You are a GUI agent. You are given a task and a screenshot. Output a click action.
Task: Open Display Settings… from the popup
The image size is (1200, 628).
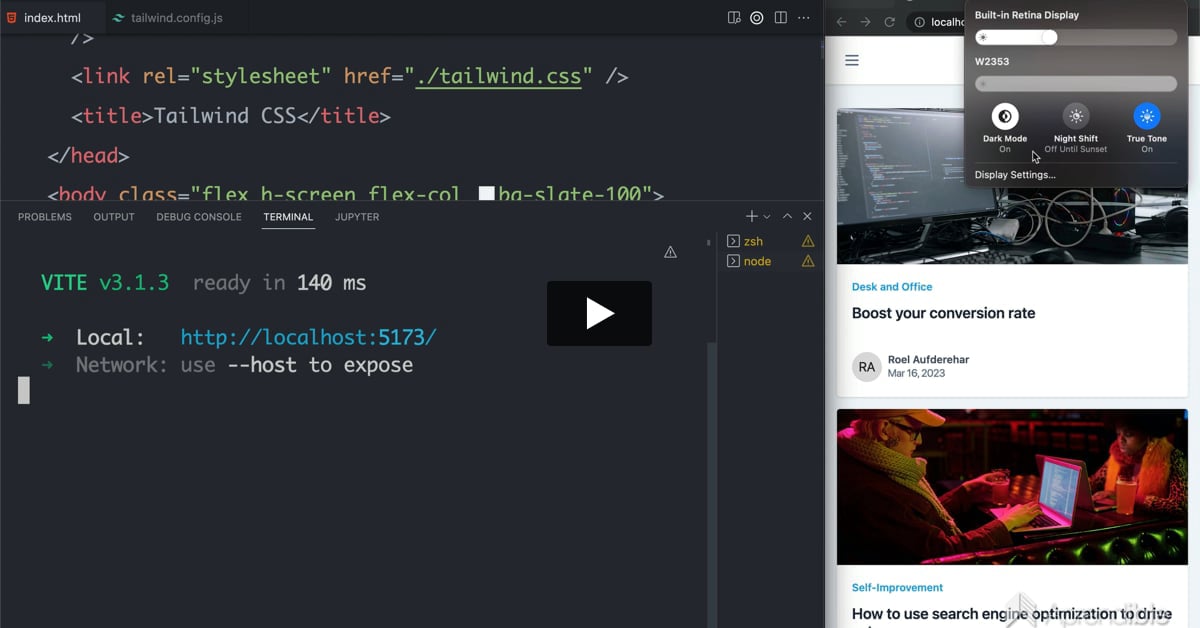tap(1015, 175)
